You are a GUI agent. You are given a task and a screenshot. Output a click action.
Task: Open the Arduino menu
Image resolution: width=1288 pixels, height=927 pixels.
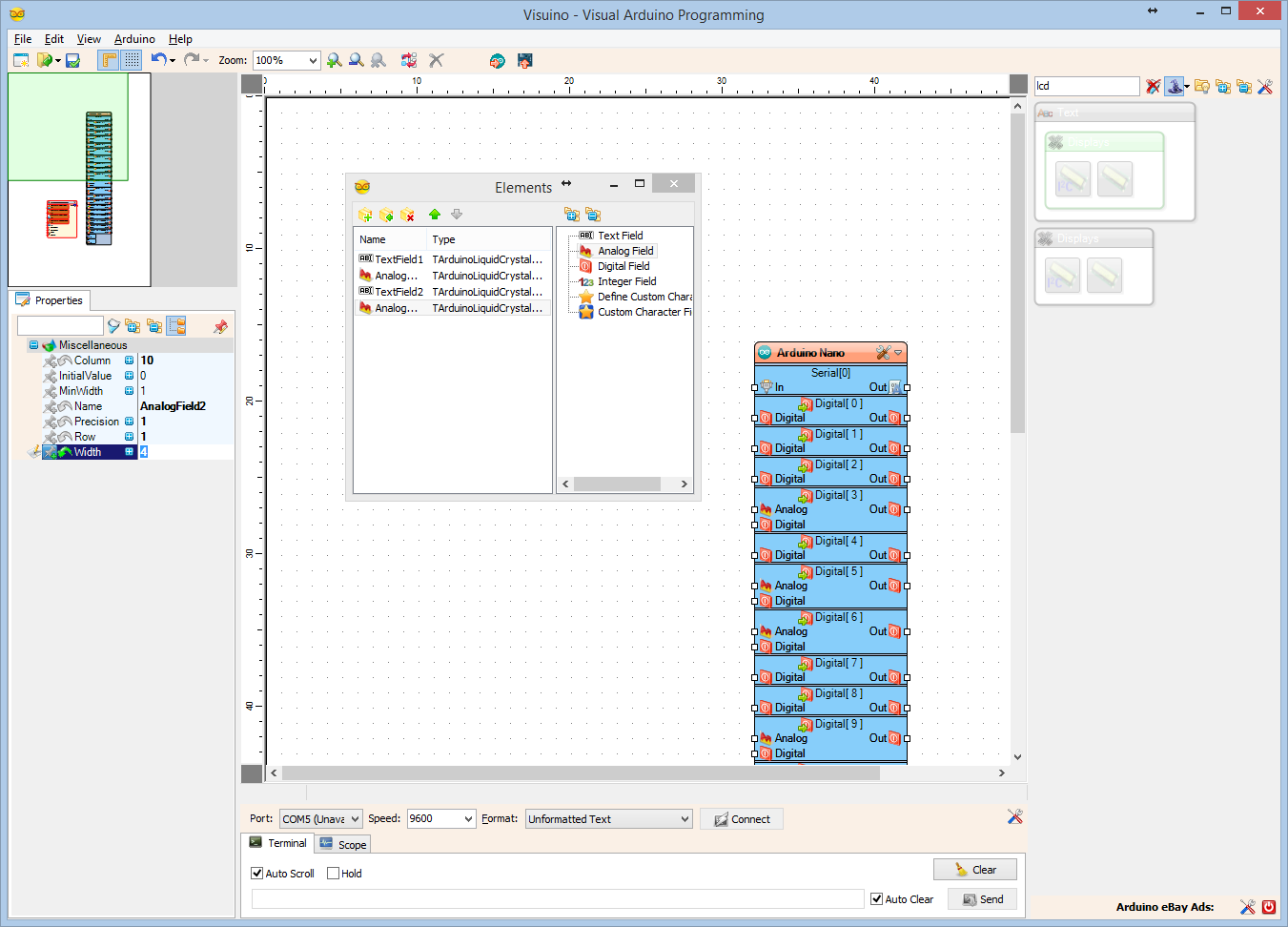pyautogui.click(x=134, y=39)
